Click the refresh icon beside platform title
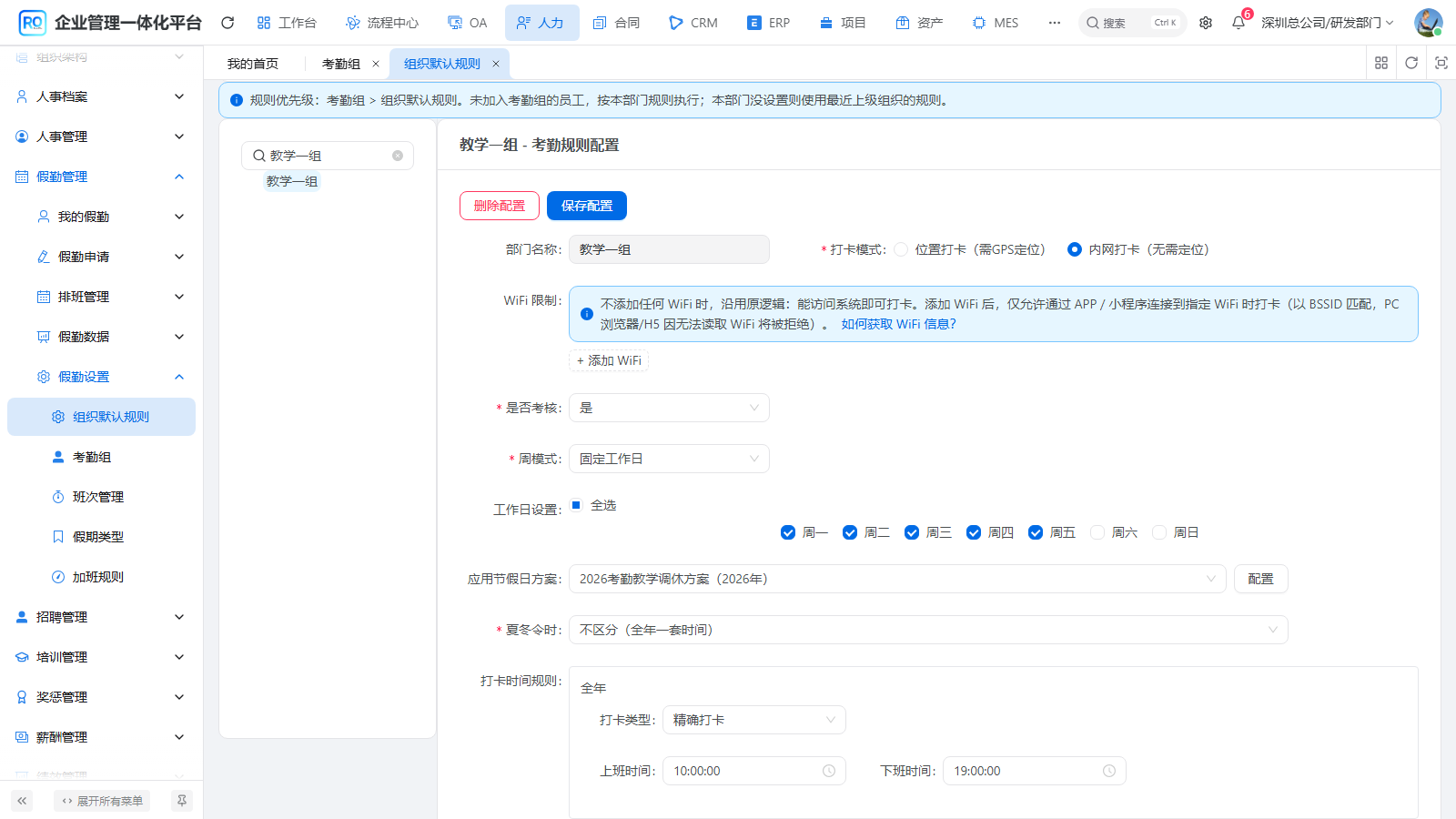The width and height of the screenshot is (1456, 819). pyautogui.click(x=227, y=23)
